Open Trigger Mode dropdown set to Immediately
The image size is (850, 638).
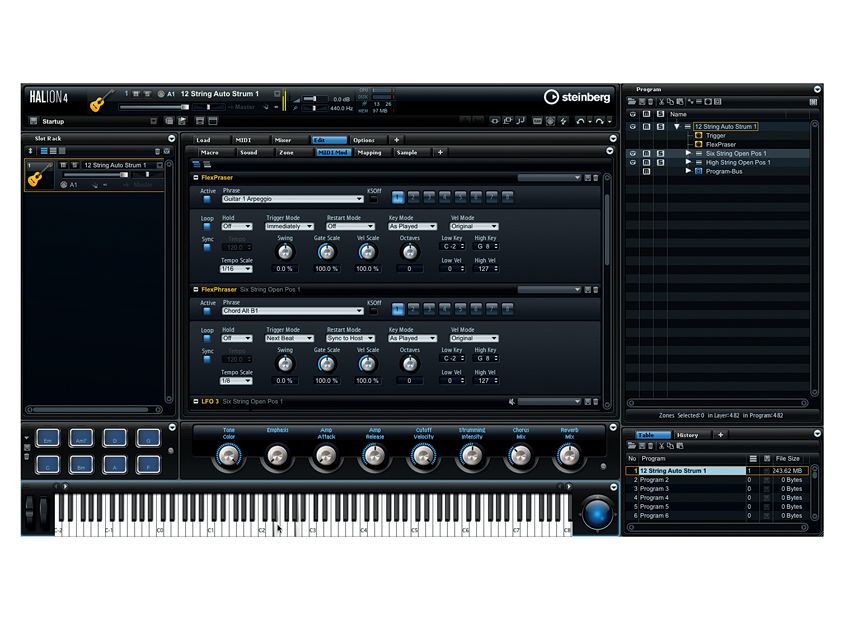click(x=289, y=226)
